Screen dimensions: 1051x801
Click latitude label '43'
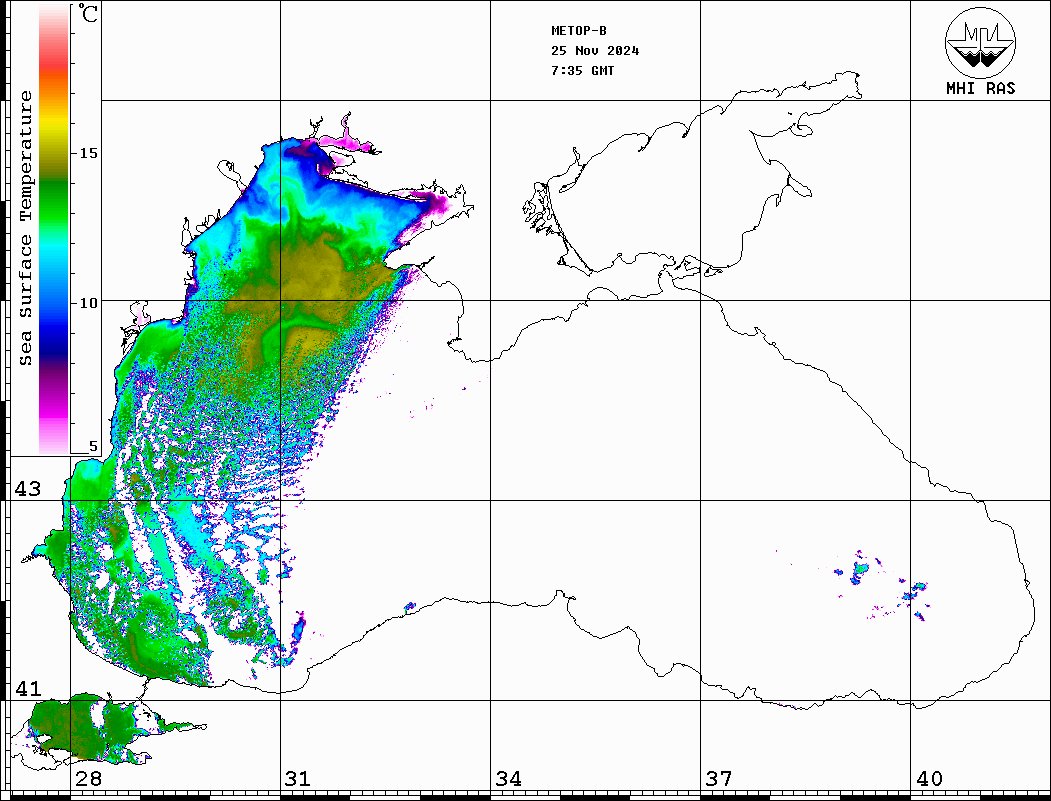click(x=28, y=489)
